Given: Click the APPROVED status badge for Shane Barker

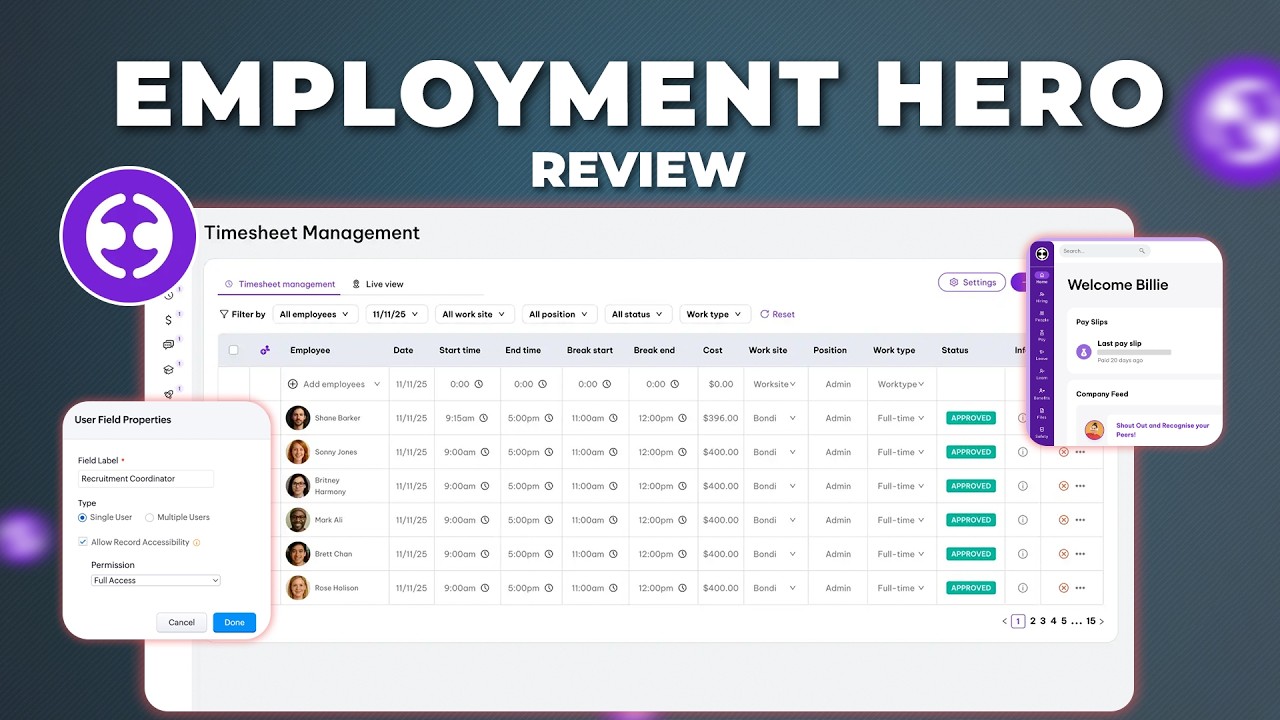Looking at the screenshot, I should click(971, 418).
